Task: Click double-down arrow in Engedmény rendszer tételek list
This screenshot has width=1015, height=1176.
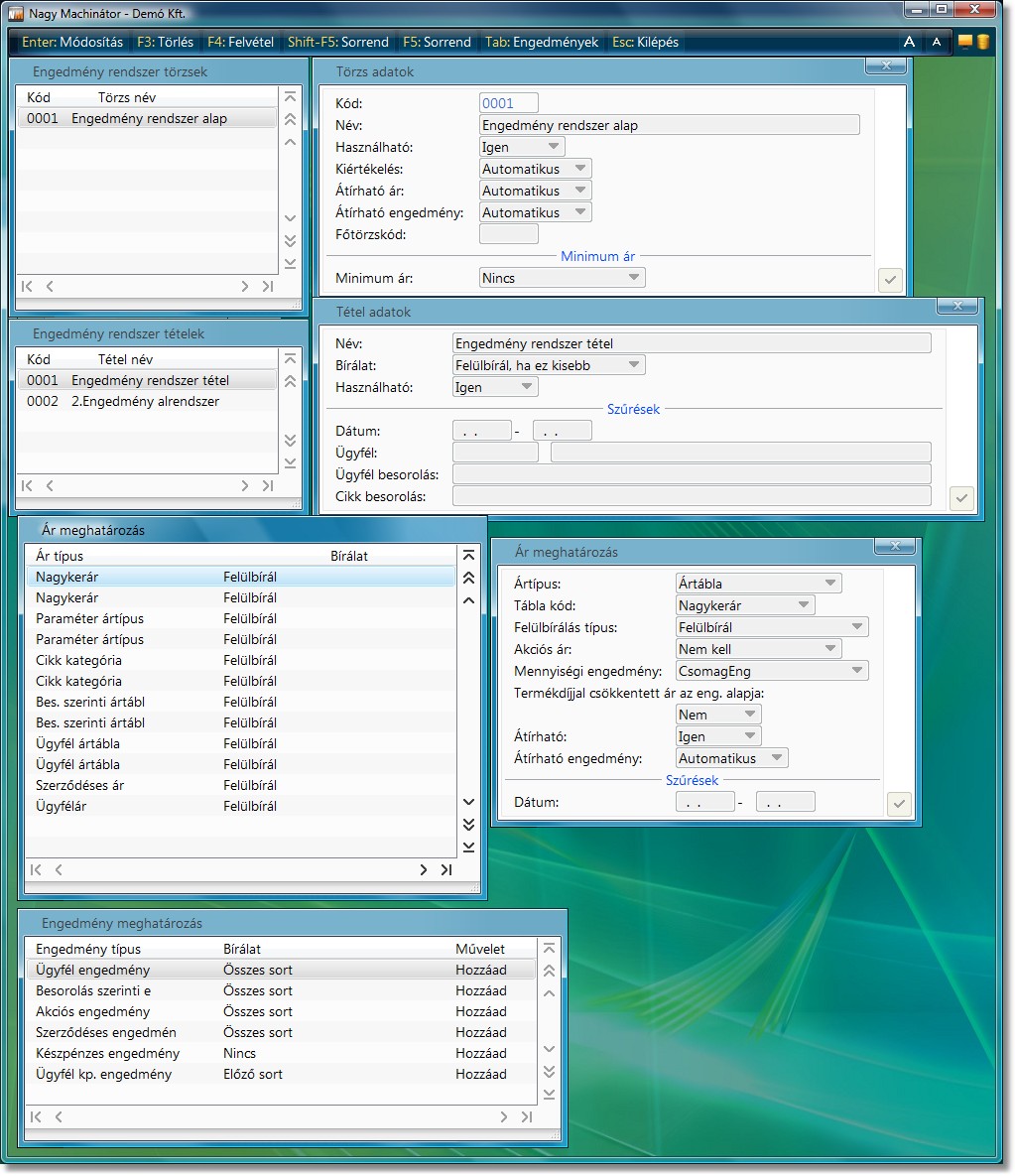Action: (x=290, y=441)
